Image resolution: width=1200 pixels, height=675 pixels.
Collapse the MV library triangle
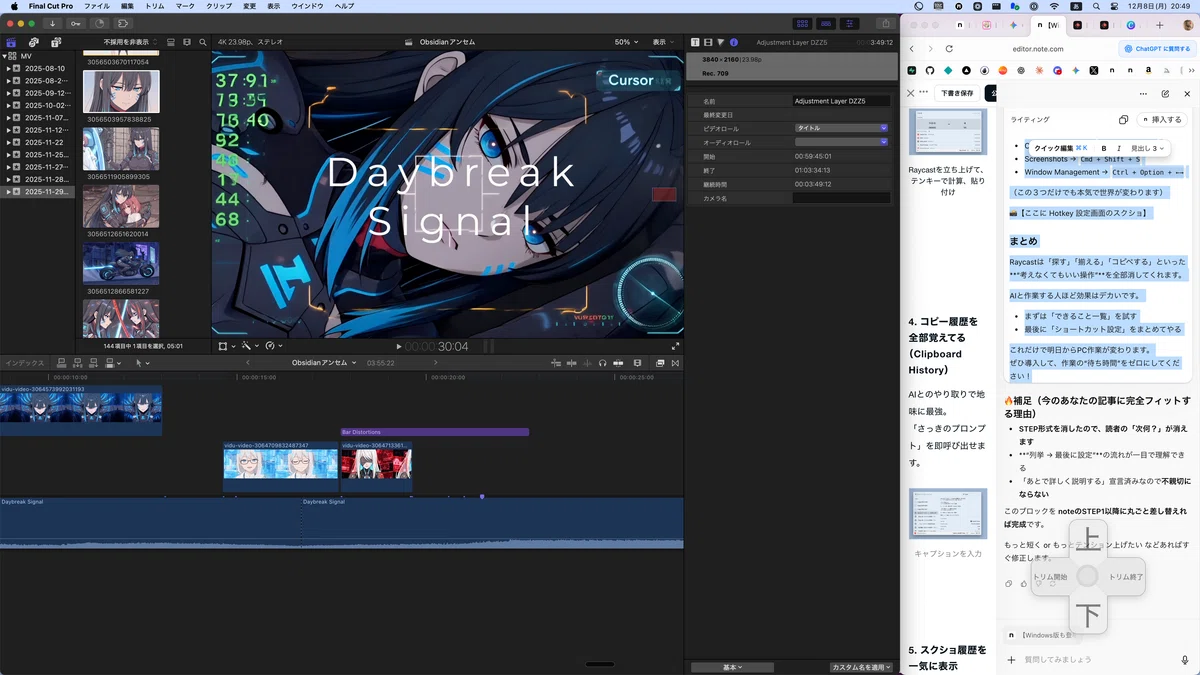(x=4, y=56)
